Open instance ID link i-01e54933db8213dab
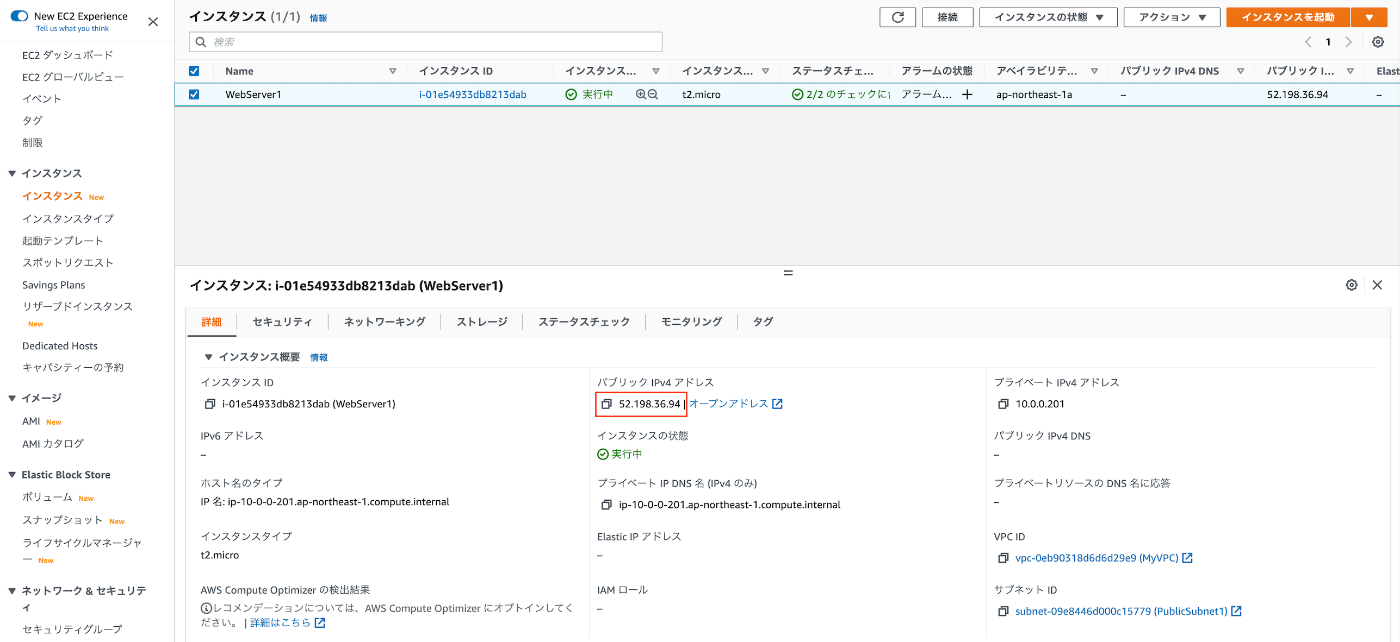The image size is (1400, 642). click(472, 94)
